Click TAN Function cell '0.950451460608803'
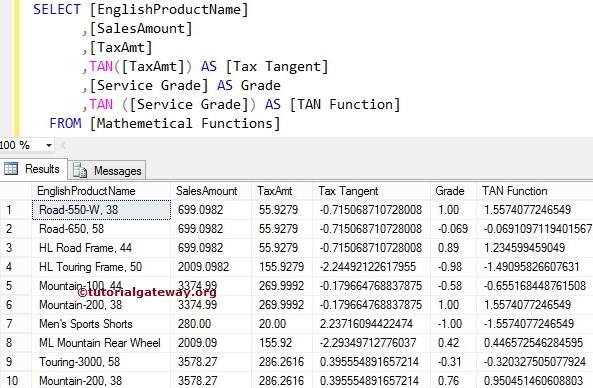 pyautogui.click(x=535, y=380)
